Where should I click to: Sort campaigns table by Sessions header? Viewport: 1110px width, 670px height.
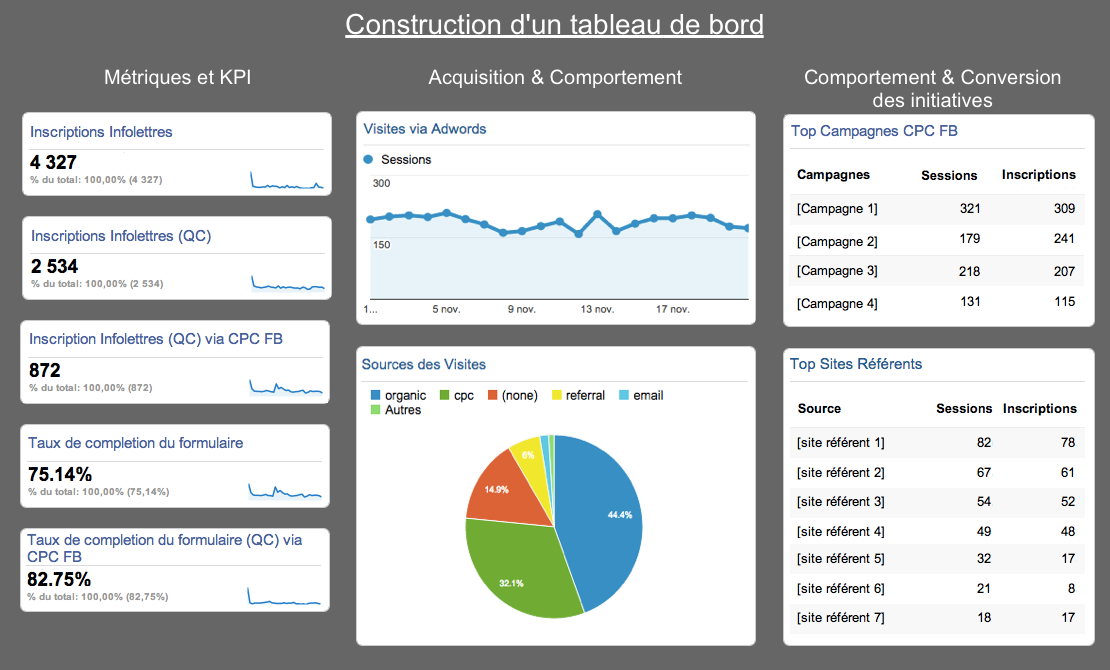point(949,176)
